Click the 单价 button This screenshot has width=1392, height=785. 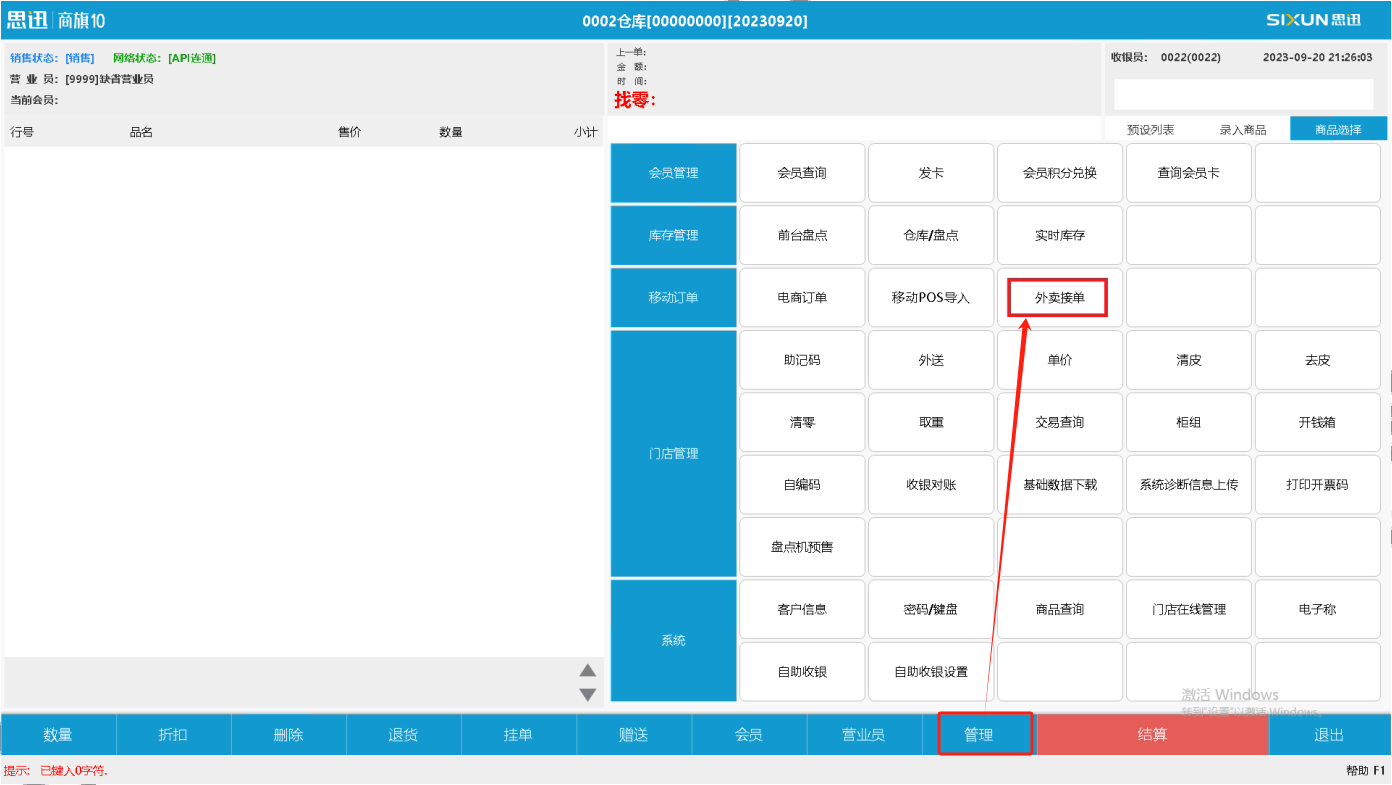(1060, 360)
